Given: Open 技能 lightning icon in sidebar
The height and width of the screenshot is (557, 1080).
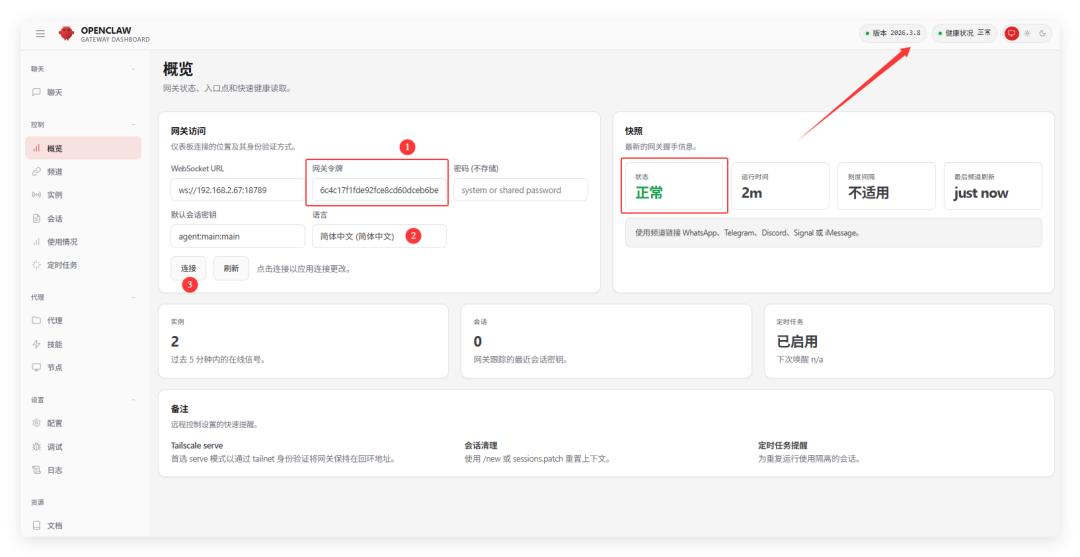Looking at the screenshot, I should [37, 344].
